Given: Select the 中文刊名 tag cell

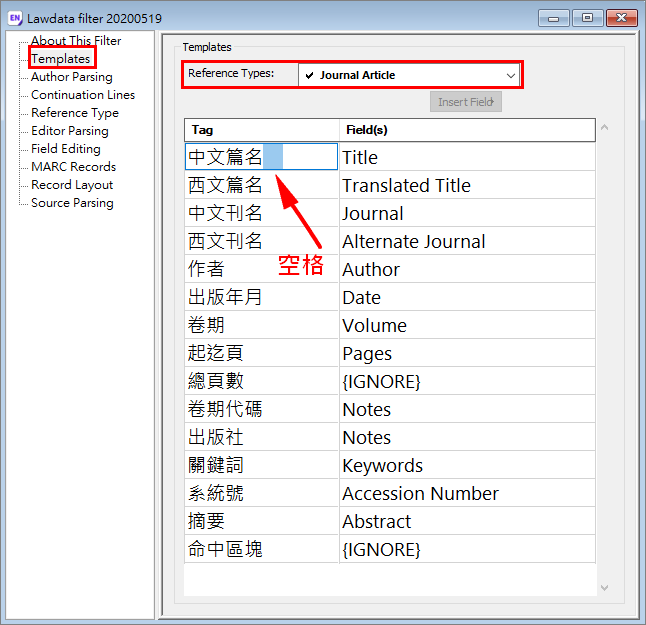Looking at the screenshot, I should click(x=261, y=213).
